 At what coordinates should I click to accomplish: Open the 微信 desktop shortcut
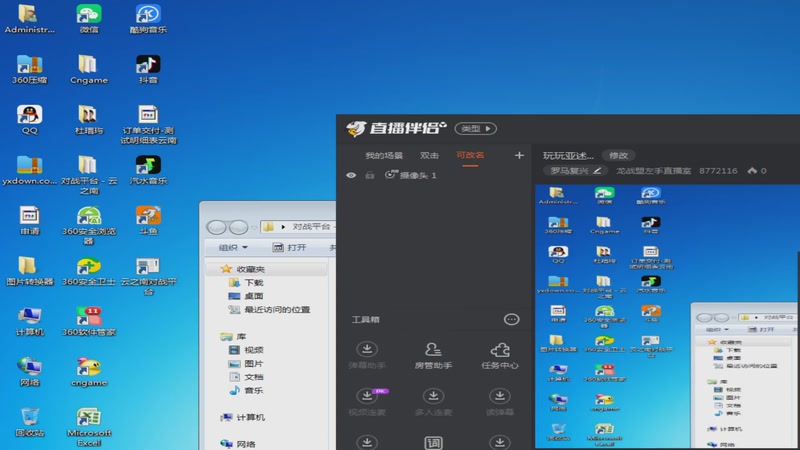pos(89,19)
